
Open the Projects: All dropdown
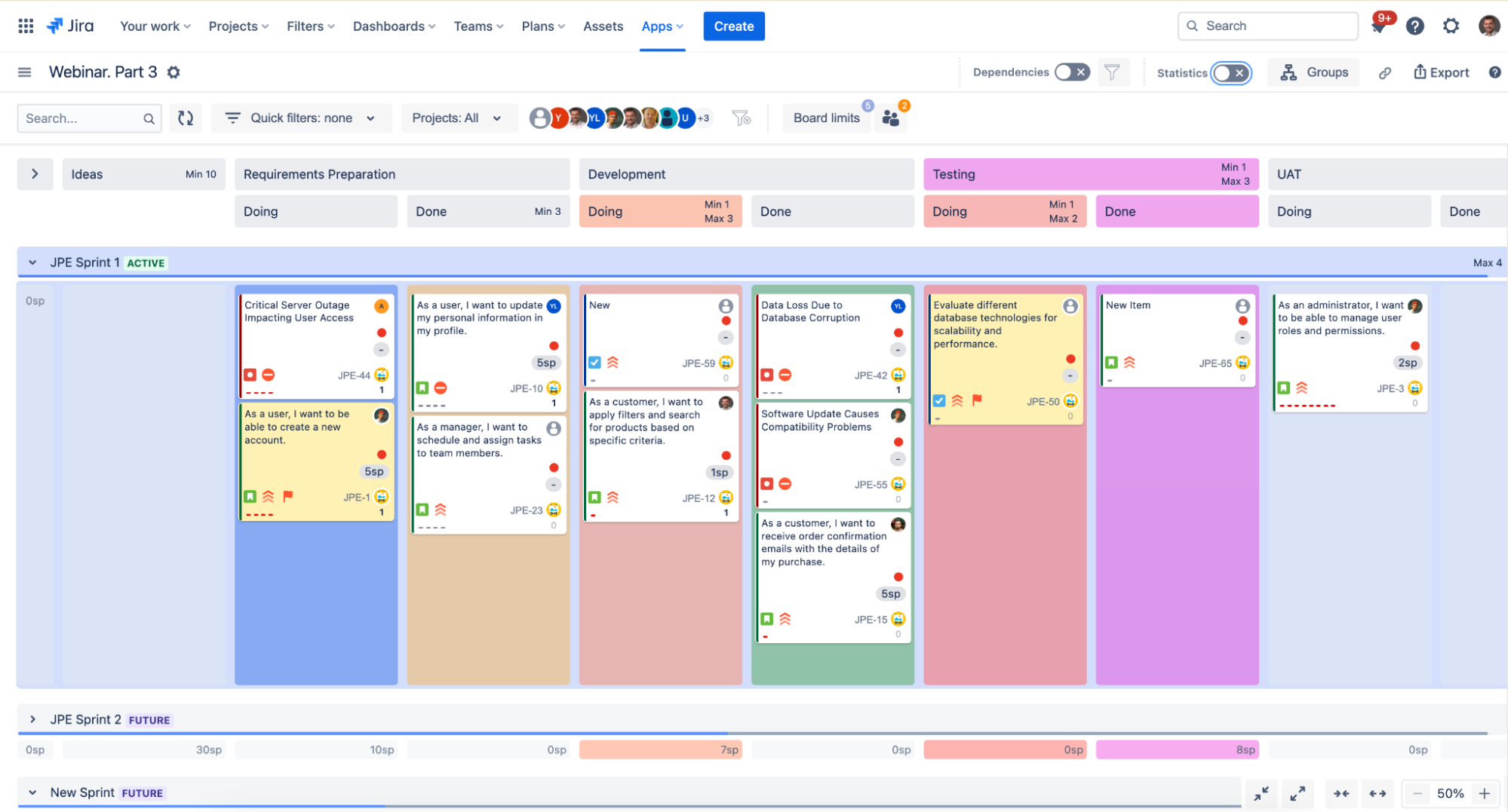pos(457,118)
